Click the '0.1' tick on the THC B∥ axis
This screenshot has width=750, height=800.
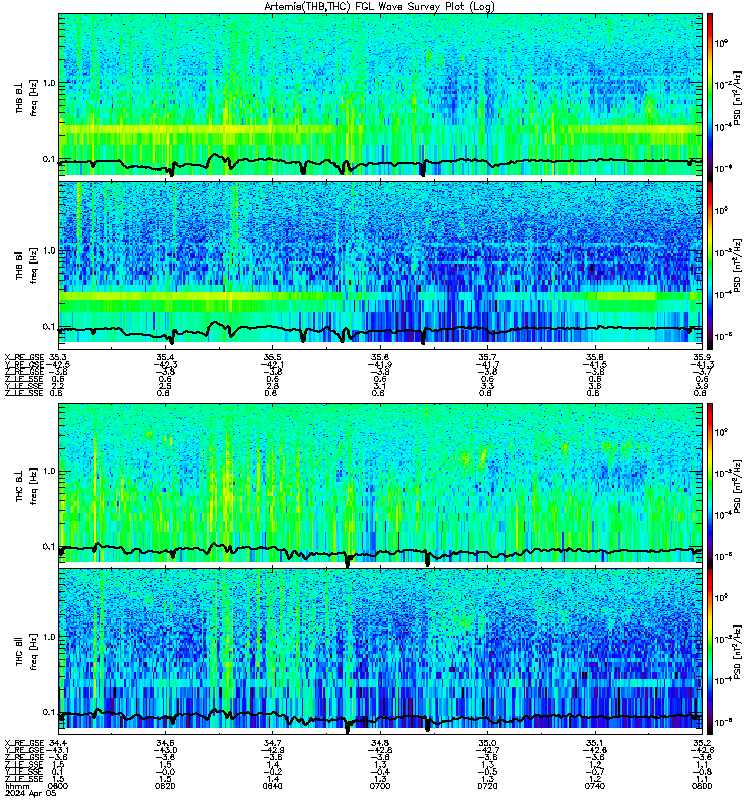(48, 712)
